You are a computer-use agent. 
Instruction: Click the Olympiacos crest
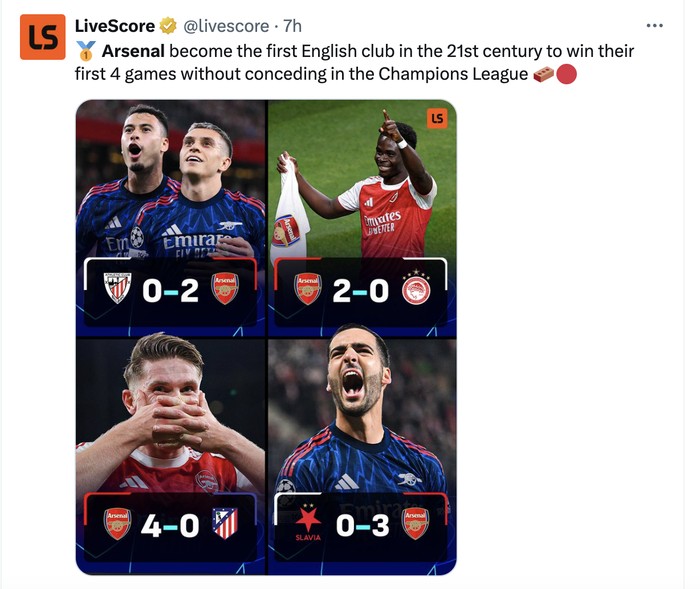click(414, 288)
